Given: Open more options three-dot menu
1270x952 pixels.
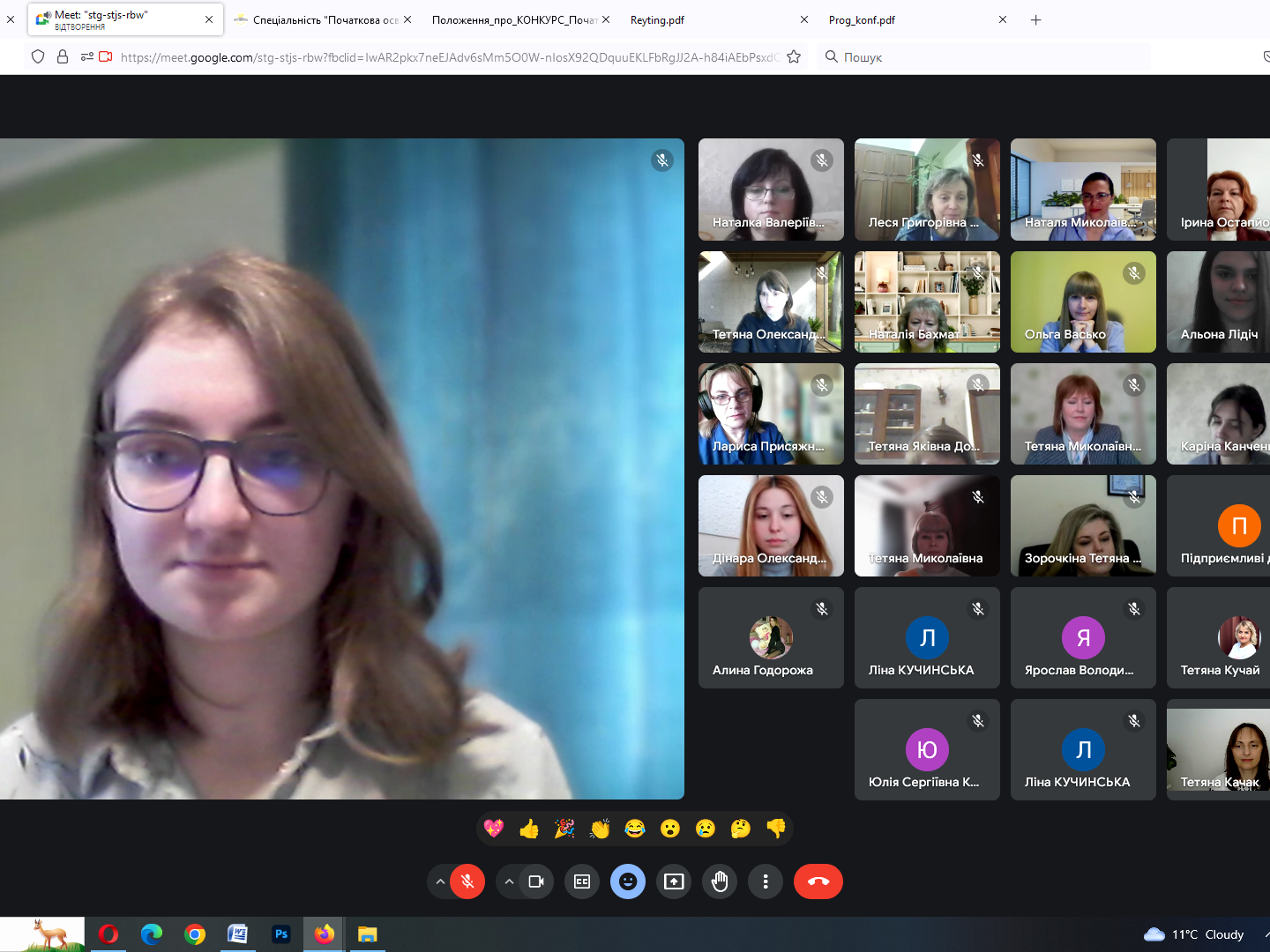Looking at the screenshot, I should coord(766,881).
